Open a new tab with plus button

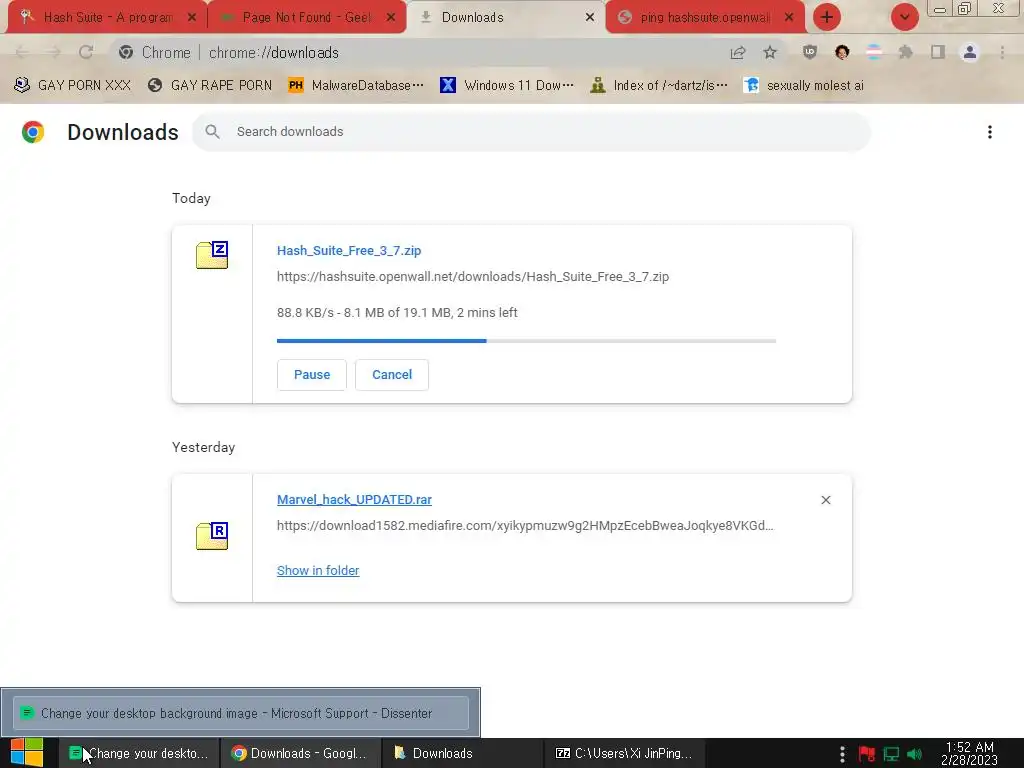pos(827,17)
